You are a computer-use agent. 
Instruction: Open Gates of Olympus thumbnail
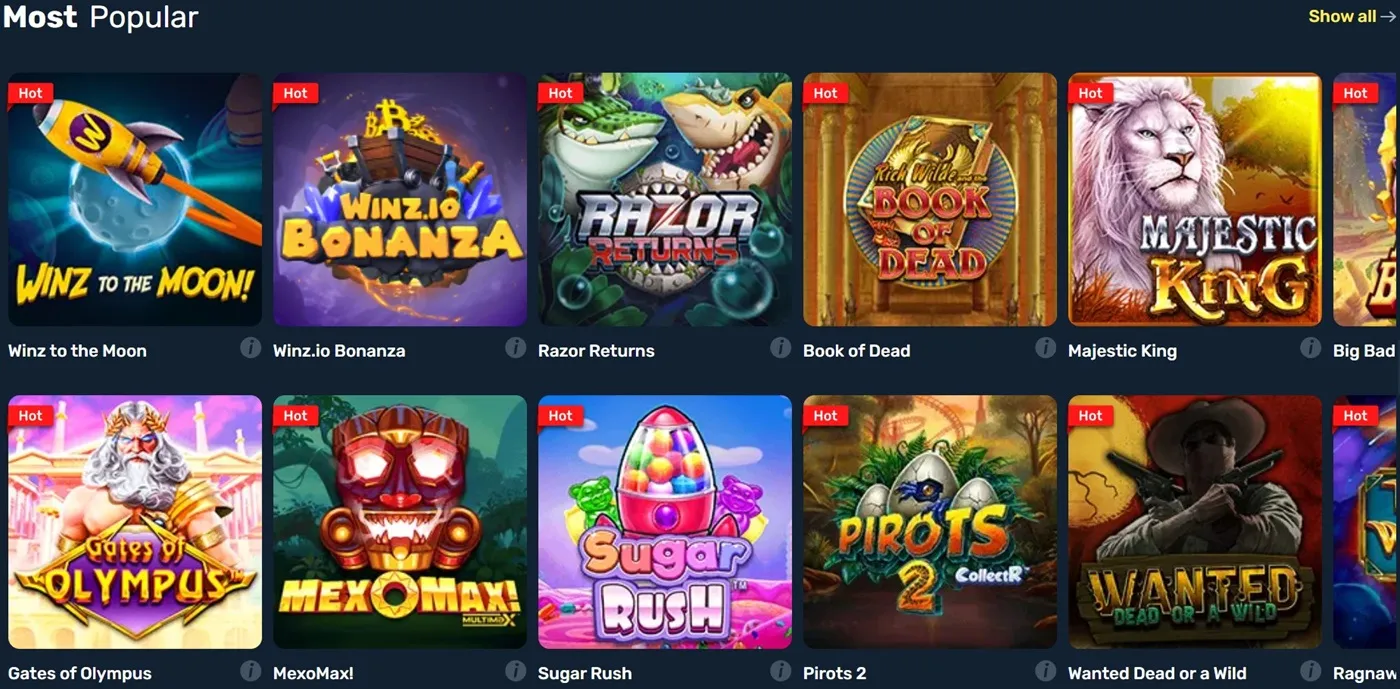tap(135, 522)
